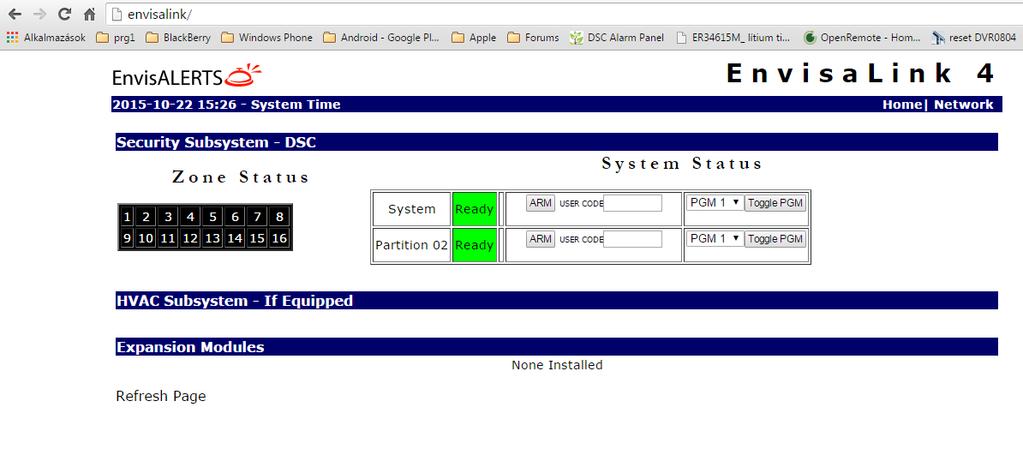Open the BlackBerry bookmark folder
Image resolution: width=1023 pixels, height=467 pixels.
coord(178,38)
